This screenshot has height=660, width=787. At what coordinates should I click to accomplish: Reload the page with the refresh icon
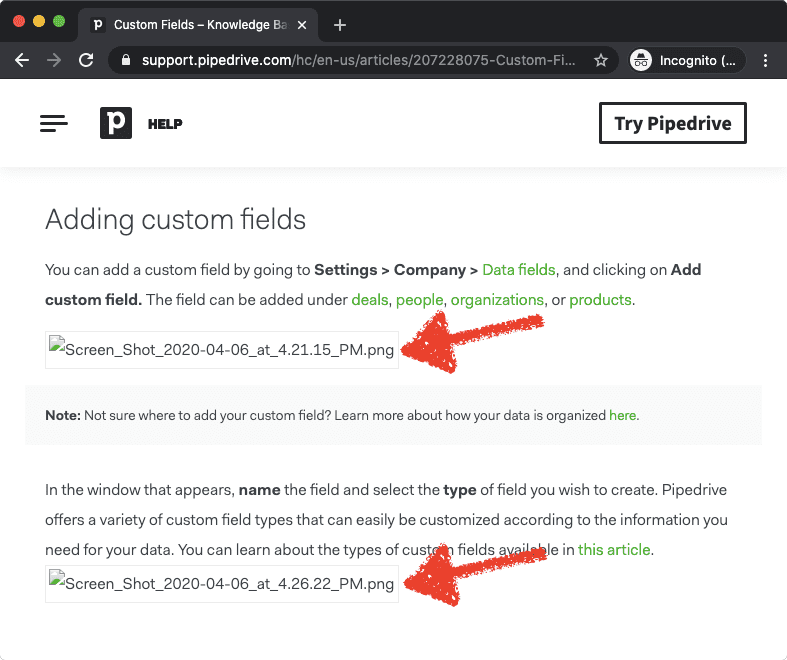86,60
